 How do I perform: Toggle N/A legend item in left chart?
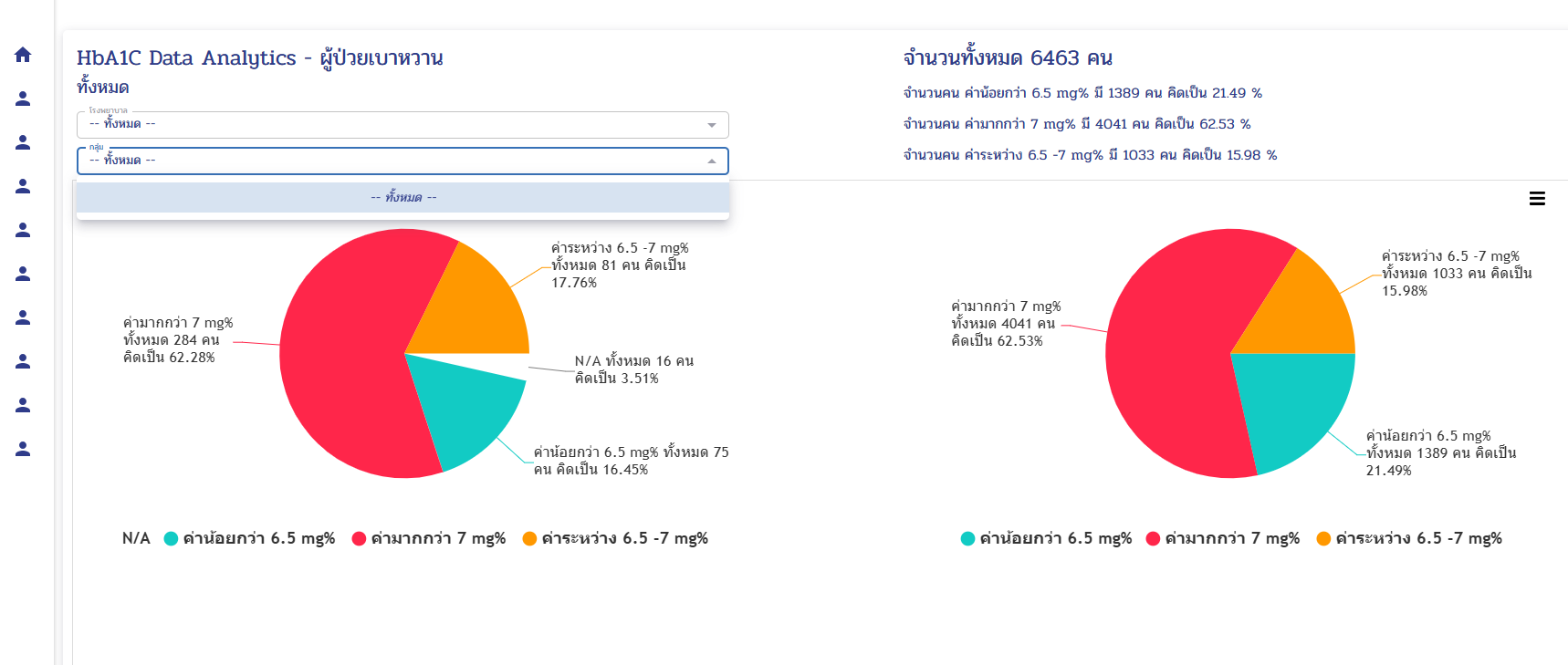coord(136,538)
